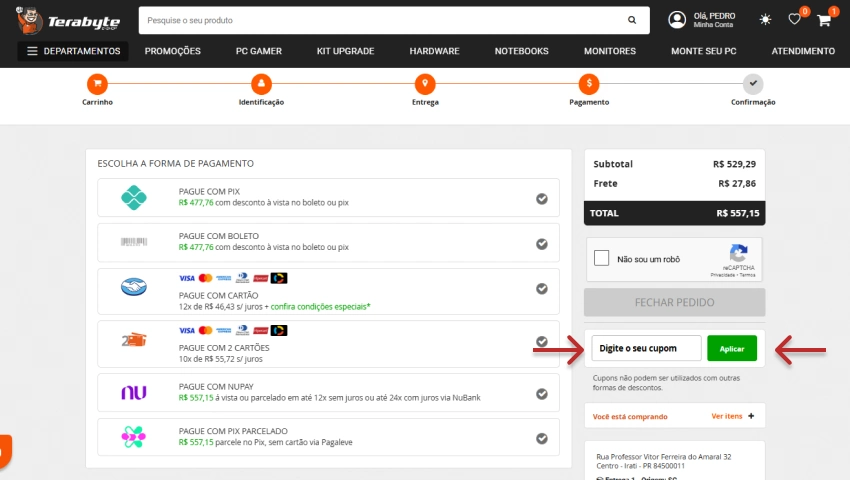850x480 pixels.
Task: Open the wishlist heart icon
Action: coord(794,20)
